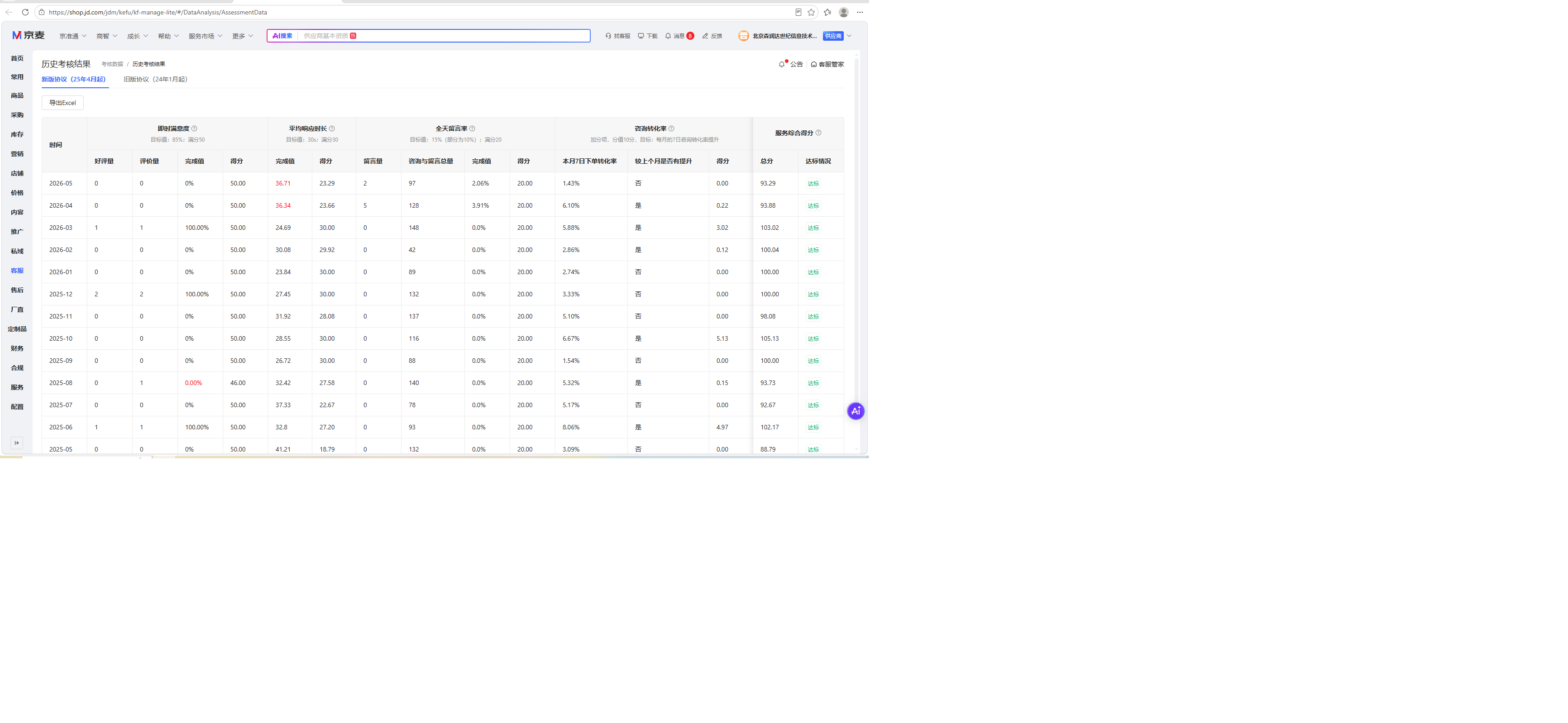Open 商品 in the sidebar
Viewport: 1568px width, 723px height.
point(17,95)
